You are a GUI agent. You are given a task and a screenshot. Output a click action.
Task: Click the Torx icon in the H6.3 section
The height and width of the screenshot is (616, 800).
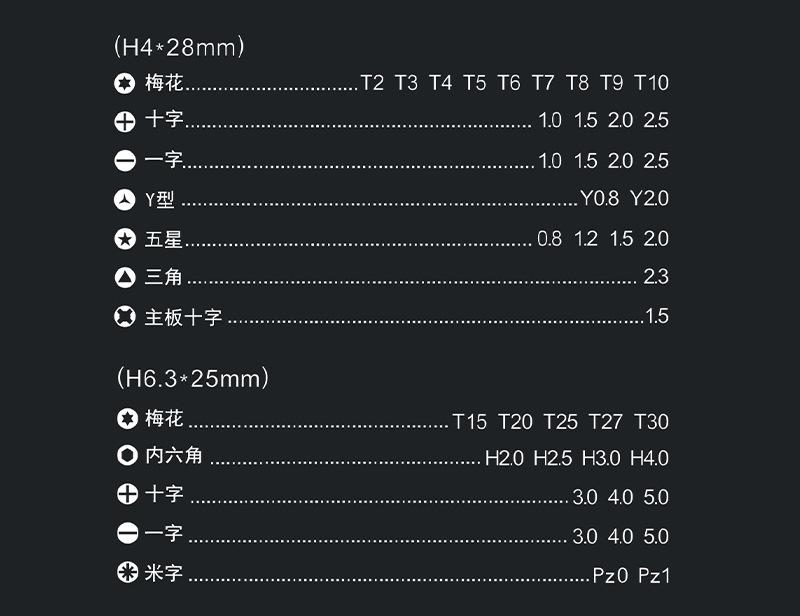[x=128, y=418]
